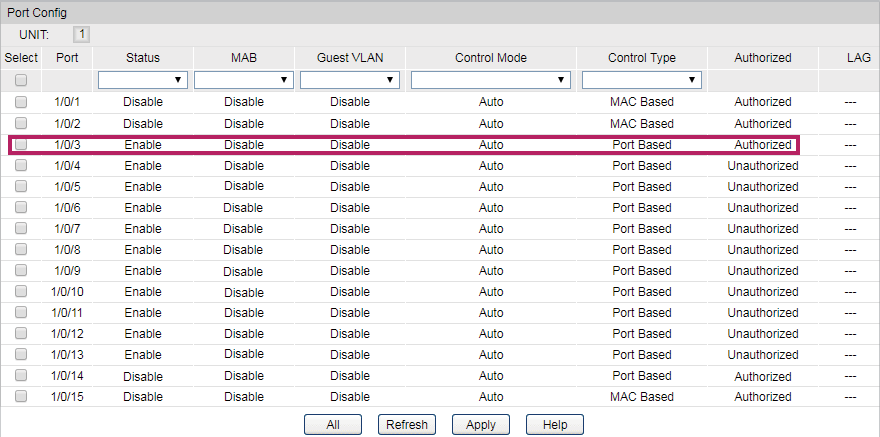Click Apply to save port settings
Viewport: 880px width, 437px height.
[480, 425]
